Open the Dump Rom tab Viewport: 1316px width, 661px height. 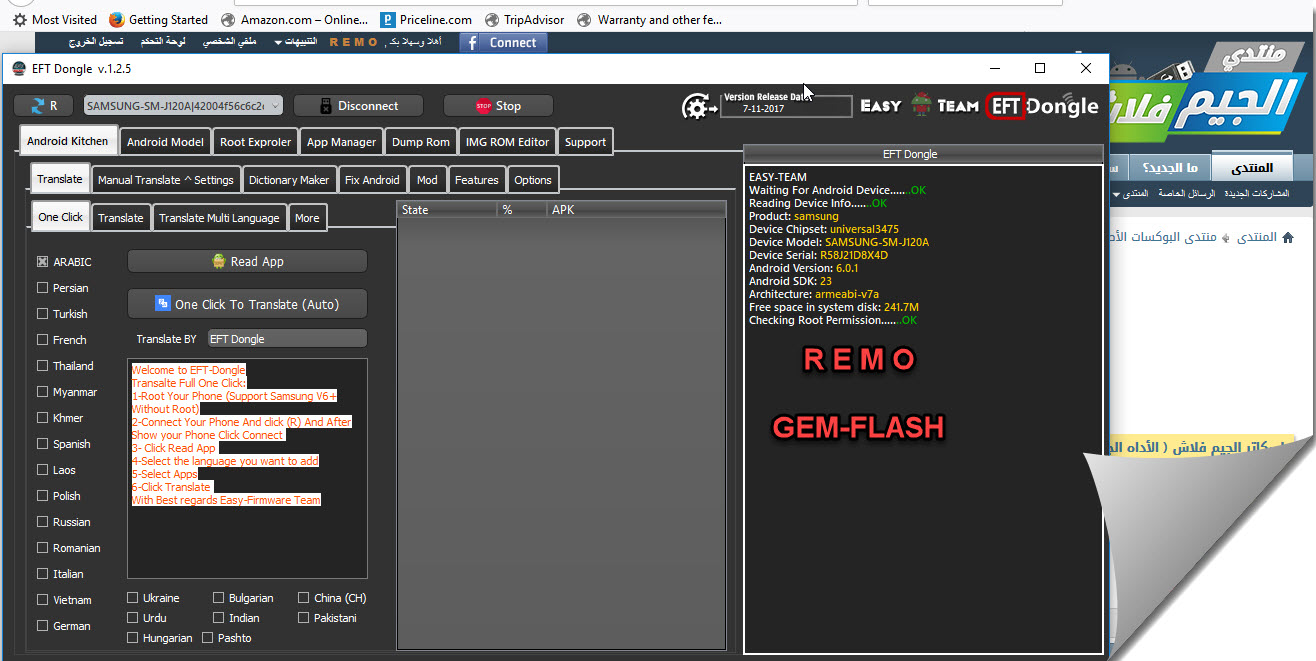tap(421, 142)
